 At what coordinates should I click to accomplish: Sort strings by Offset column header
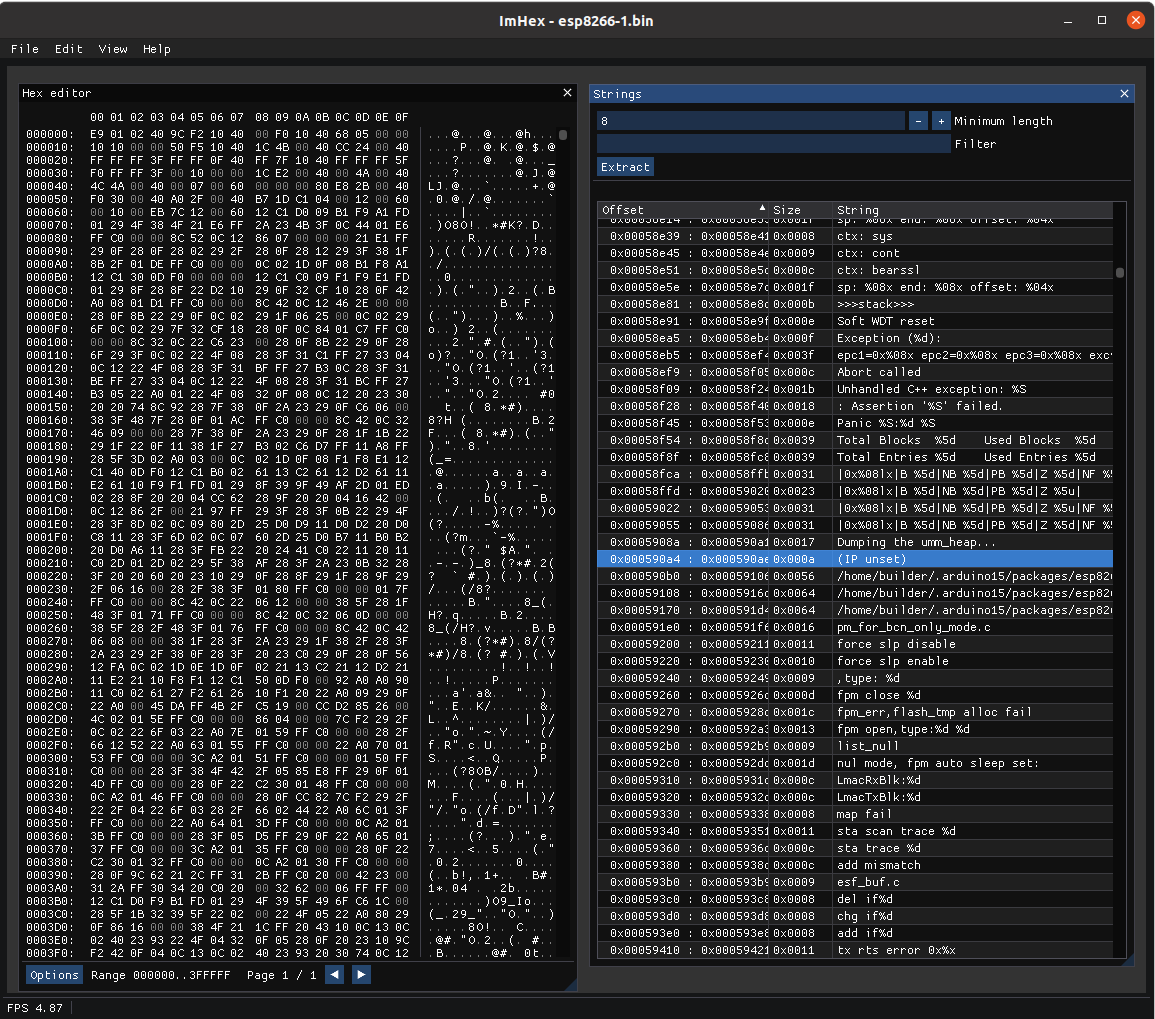[623, 210]
